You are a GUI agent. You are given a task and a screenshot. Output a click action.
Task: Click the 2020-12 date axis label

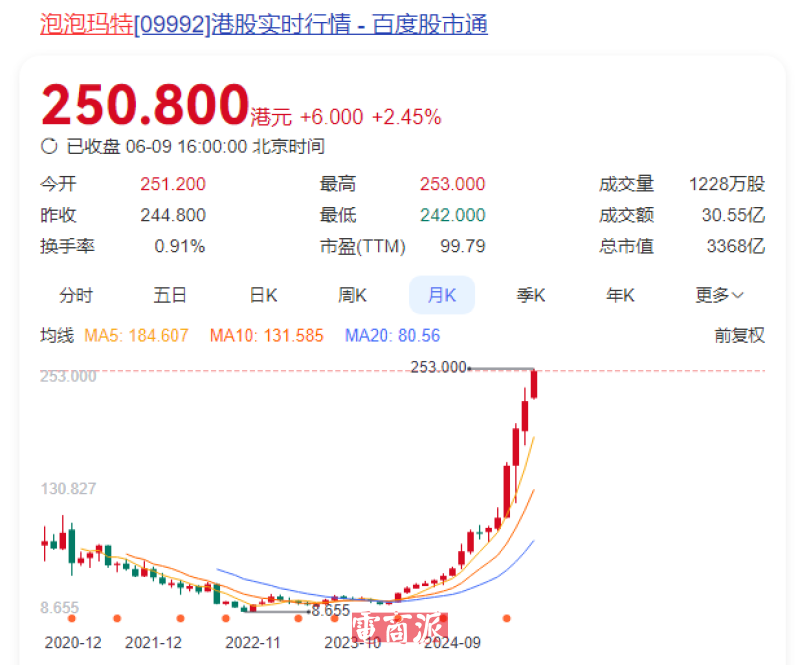(x=73, y=643)
